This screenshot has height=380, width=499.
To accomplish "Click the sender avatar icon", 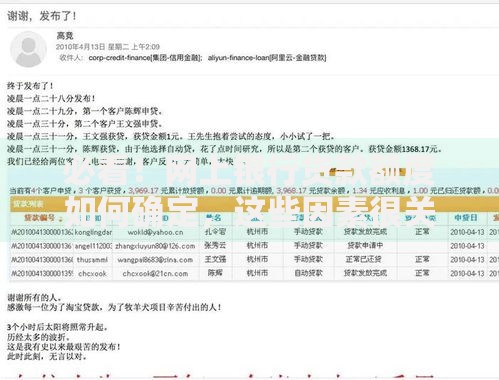I will click(28, 49).
